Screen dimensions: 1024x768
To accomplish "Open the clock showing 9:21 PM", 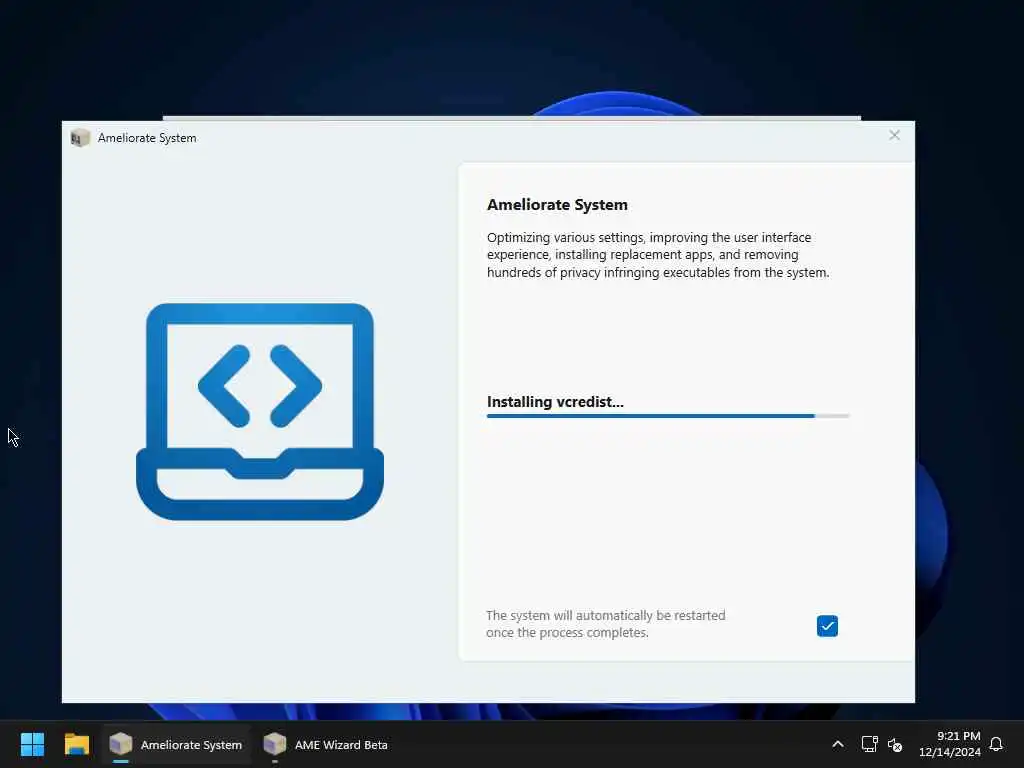I will click(x=950, y=744).
